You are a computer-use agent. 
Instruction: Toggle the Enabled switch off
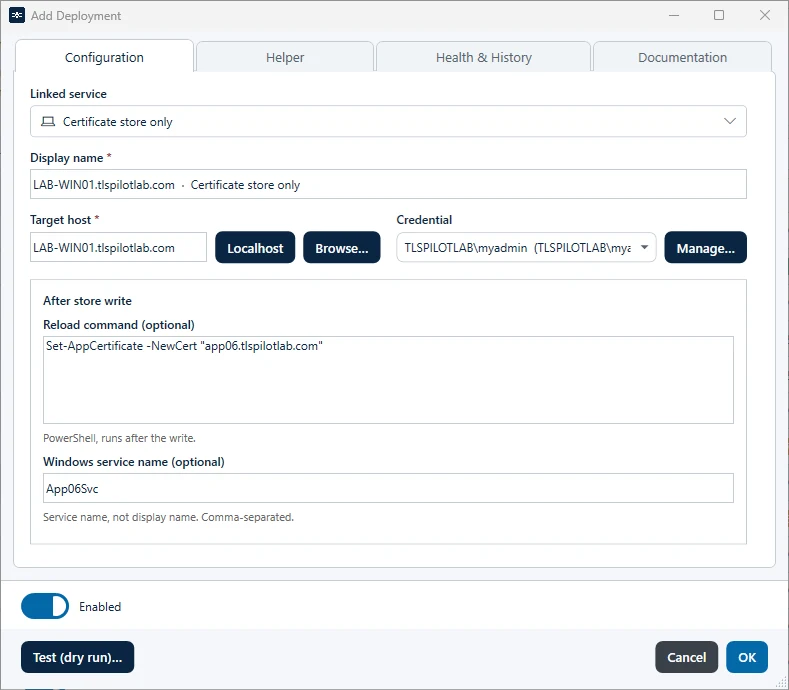(x=45, y=606)
